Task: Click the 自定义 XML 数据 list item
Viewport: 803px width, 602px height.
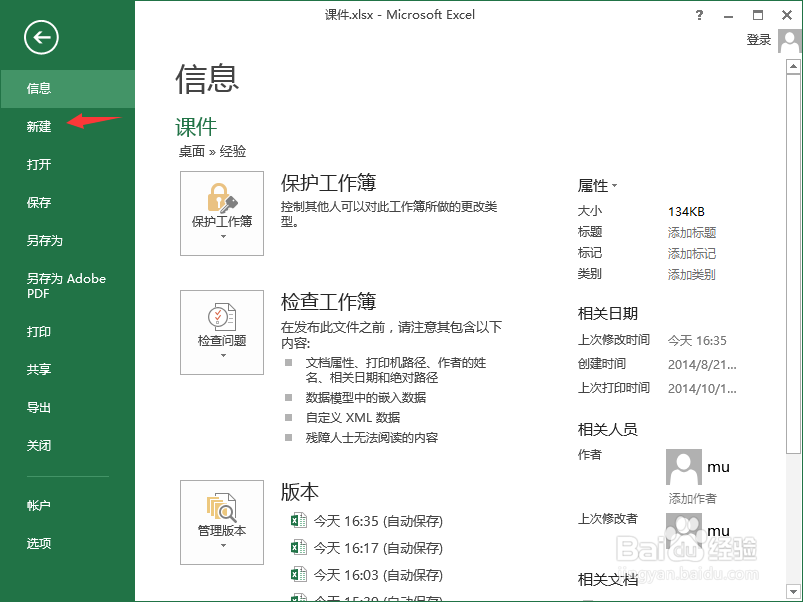Action: 353,418
